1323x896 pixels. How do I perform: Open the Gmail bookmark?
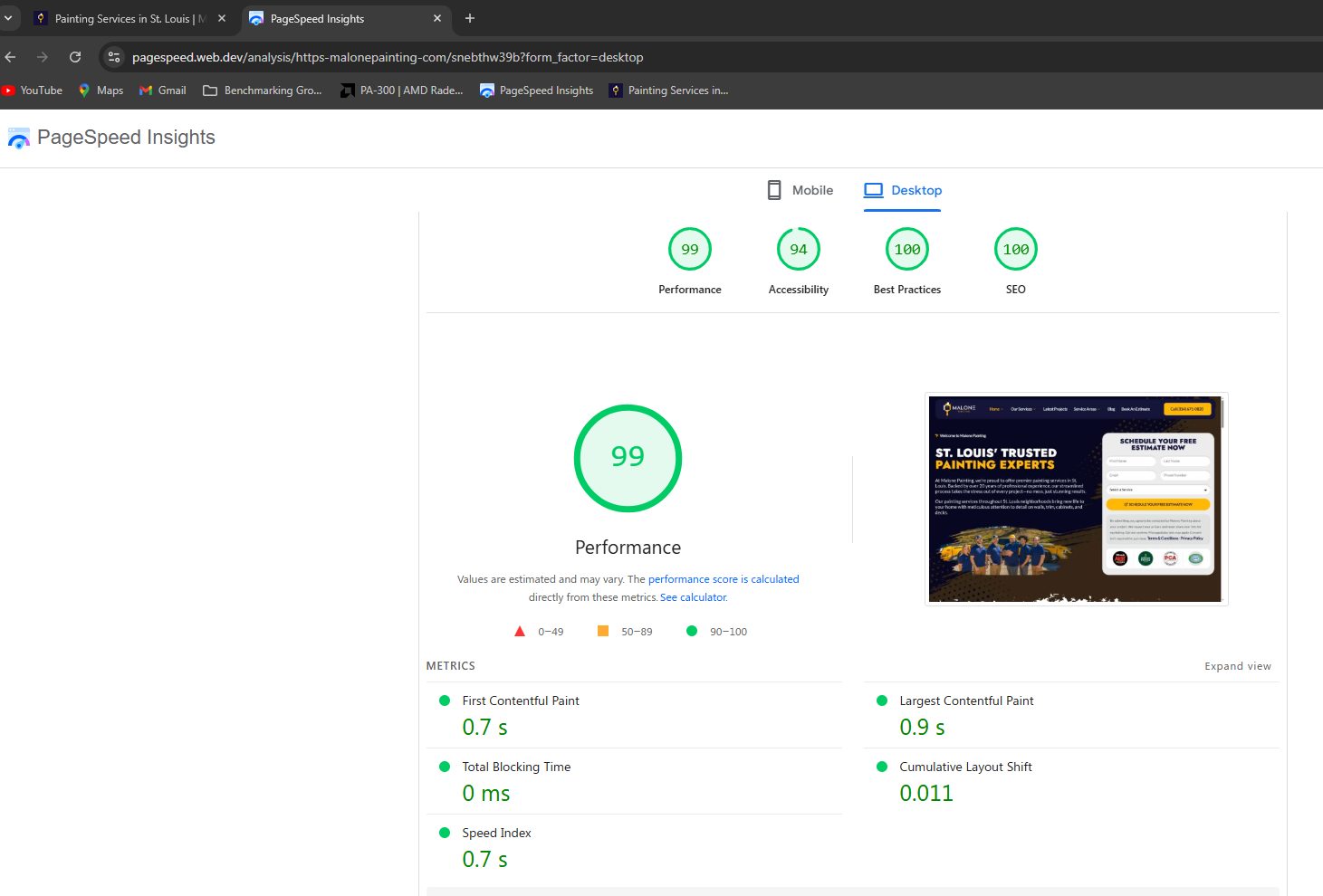click(x=162, y=91)
